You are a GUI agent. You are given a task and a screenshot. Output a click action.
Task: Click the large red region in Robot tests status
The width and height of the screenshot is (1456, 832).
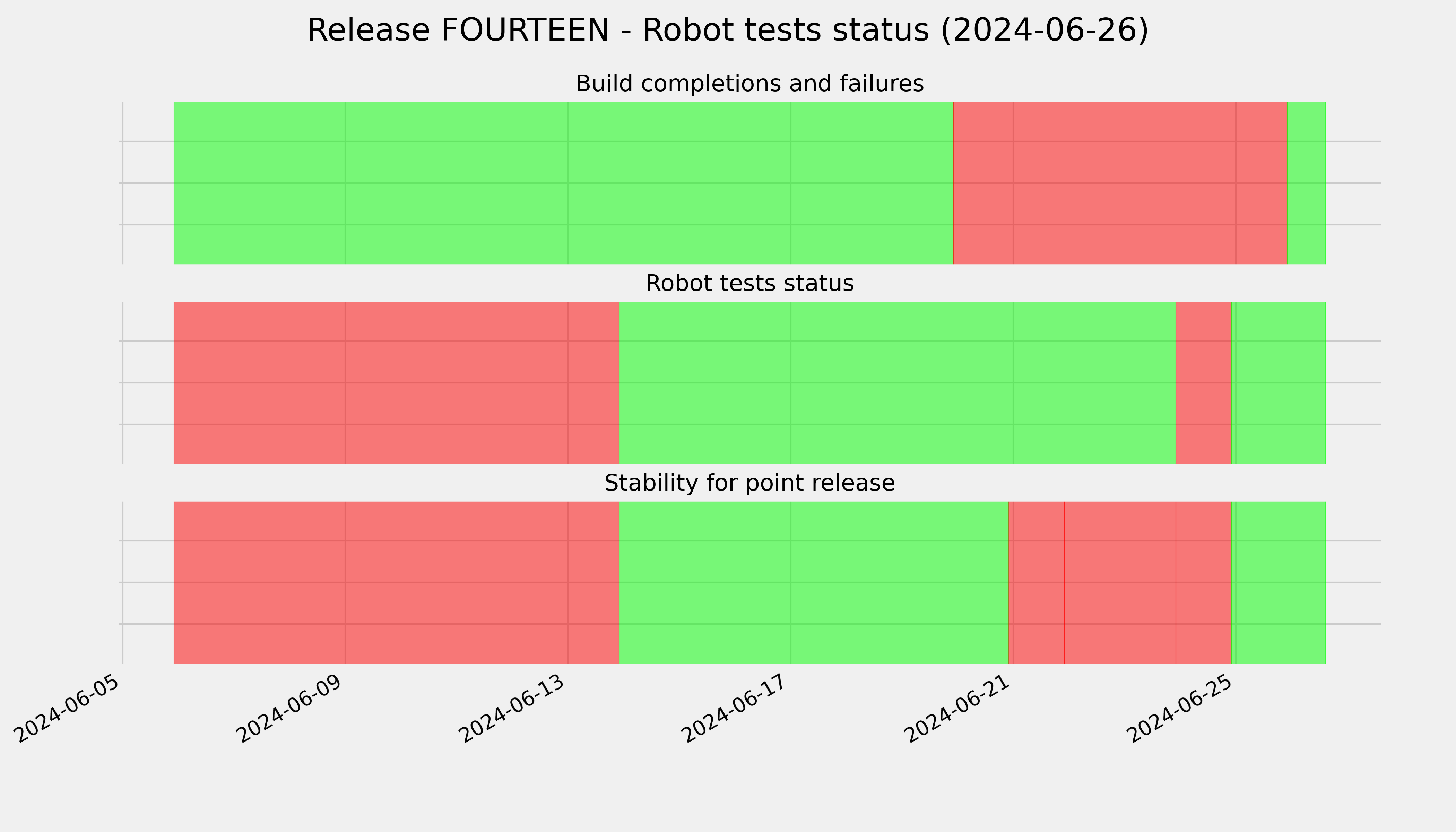(397, 383)
